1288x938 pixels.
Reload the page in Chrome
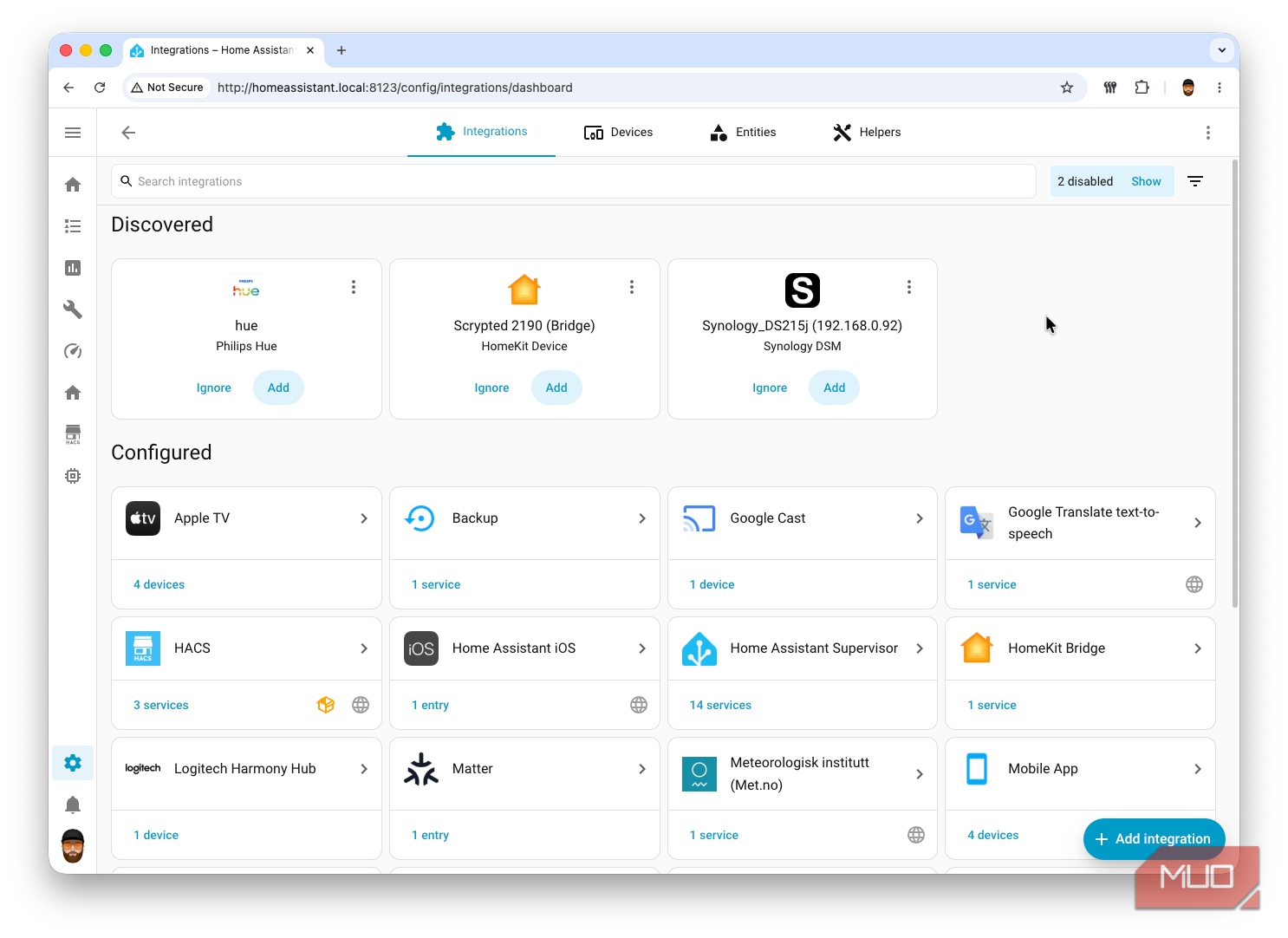tap(100, 88)
